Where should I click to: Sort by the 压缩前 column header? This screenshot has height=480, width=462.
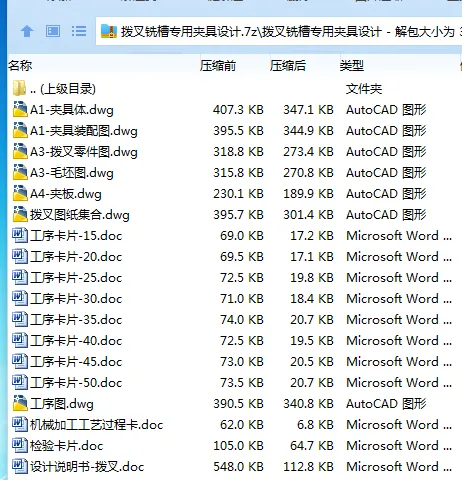(218, 65)
